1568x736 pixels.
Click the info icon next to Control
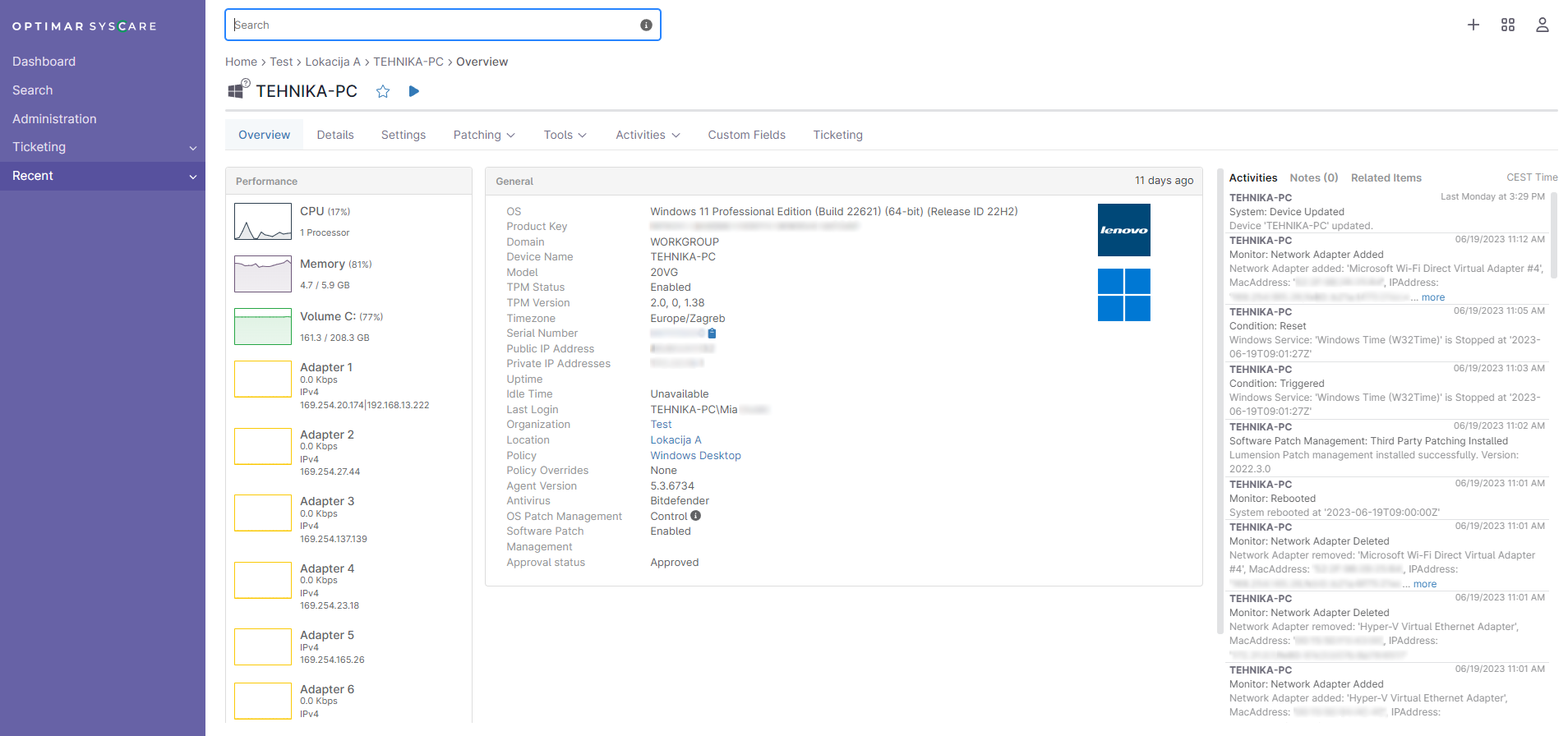tap(696, 516)
